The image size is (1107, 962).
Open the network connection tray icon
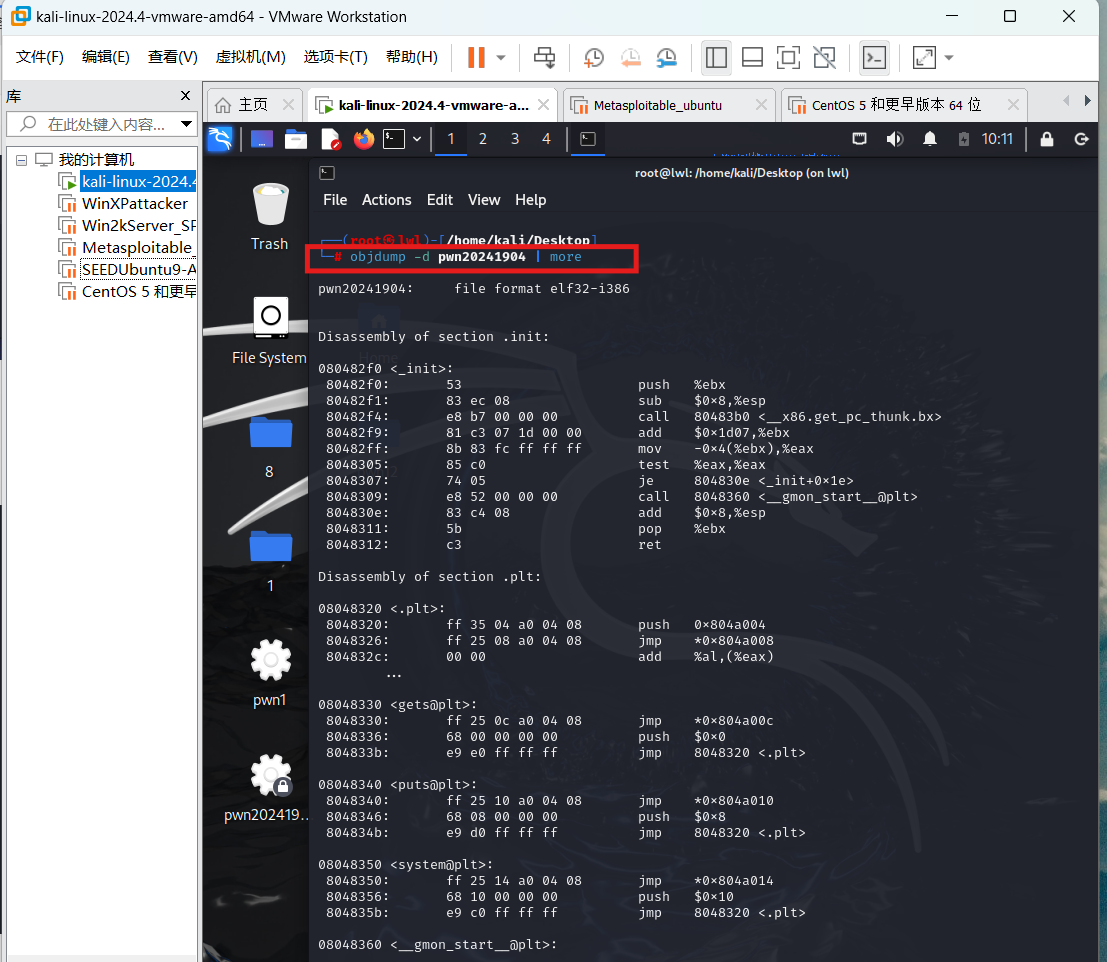pos(859,139)
